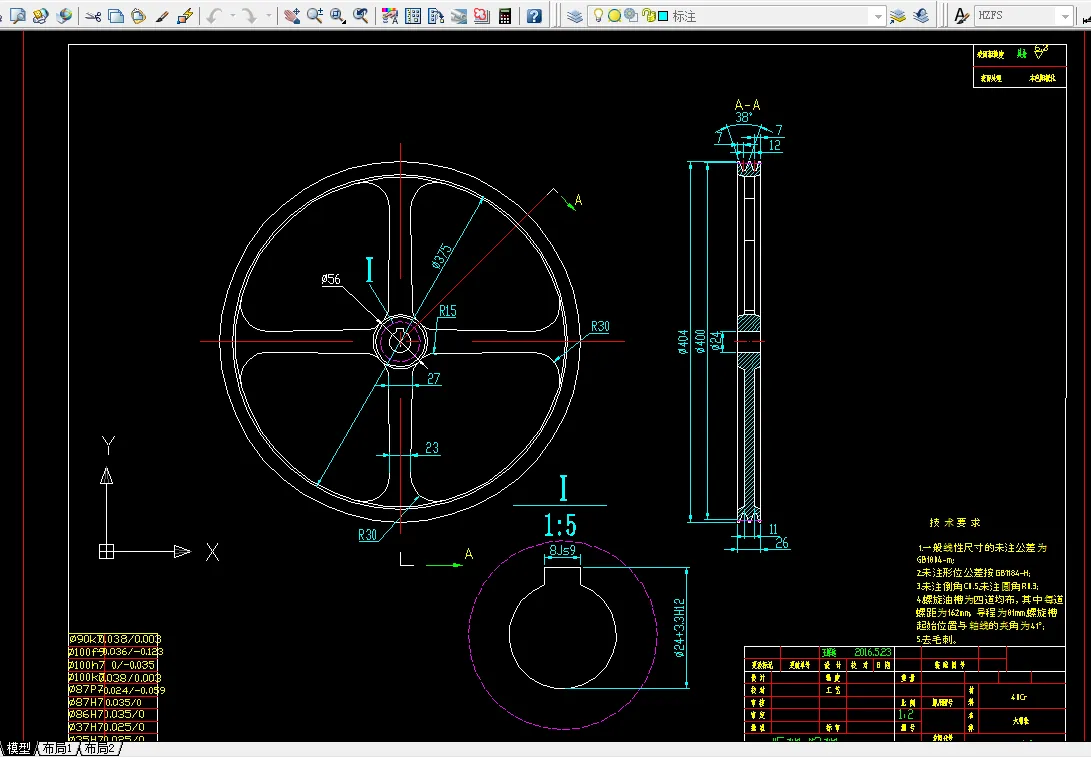Toggle the layer lock padlock icon
This screenshot has height=757, width=1091.
point(648,15)
